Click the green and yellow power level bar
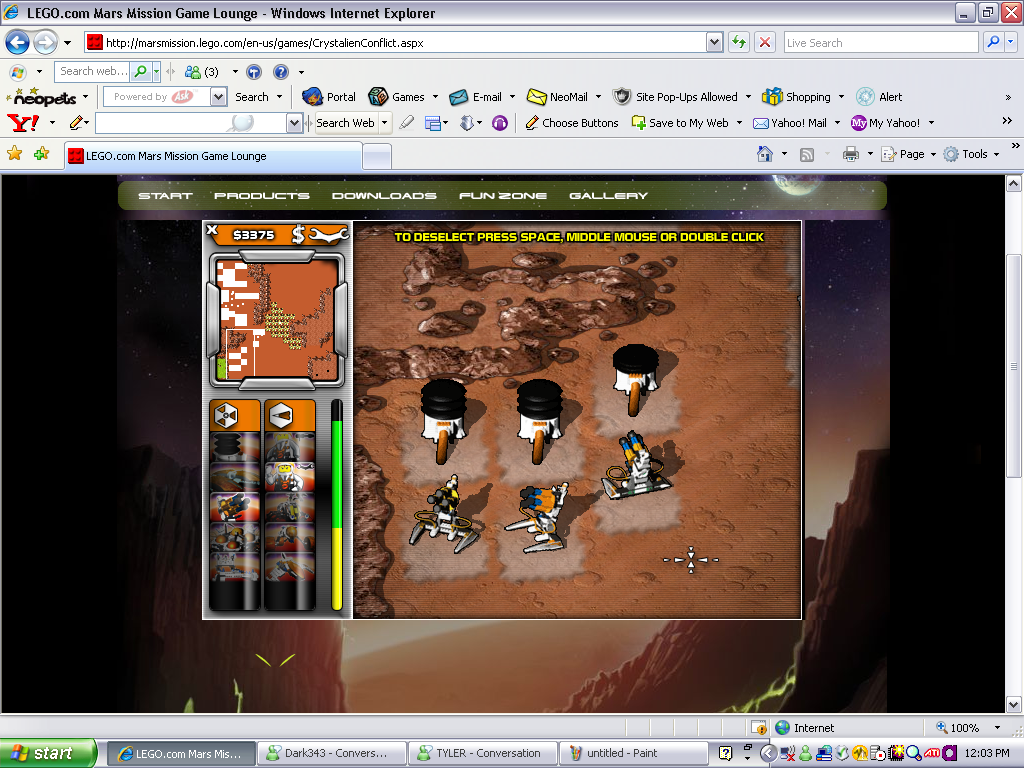Viewport: 1024px width, 768px height. pyautogui.click(x=337, y=506)
